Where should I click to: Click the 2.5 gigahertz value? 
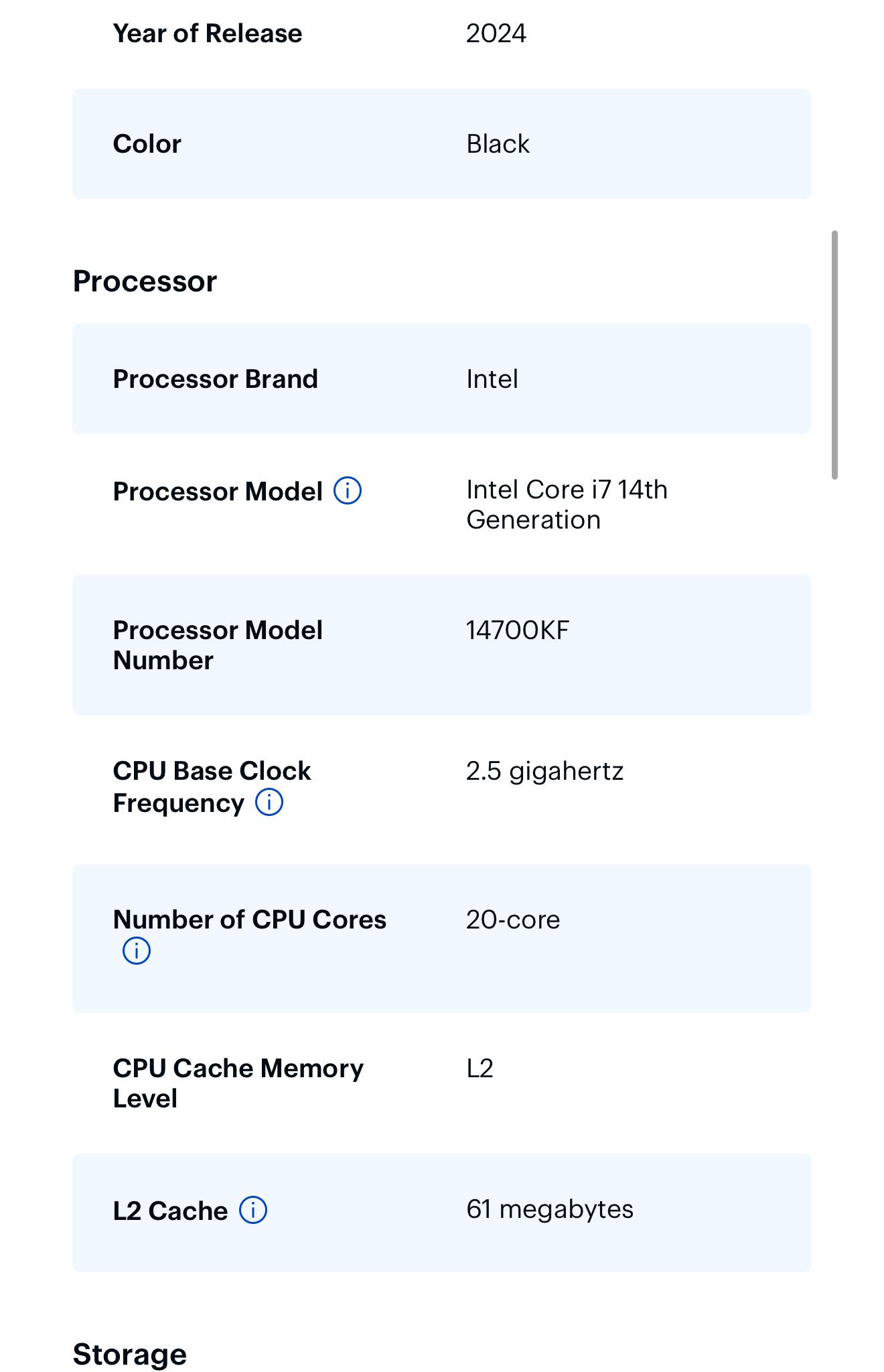(545, 771)
